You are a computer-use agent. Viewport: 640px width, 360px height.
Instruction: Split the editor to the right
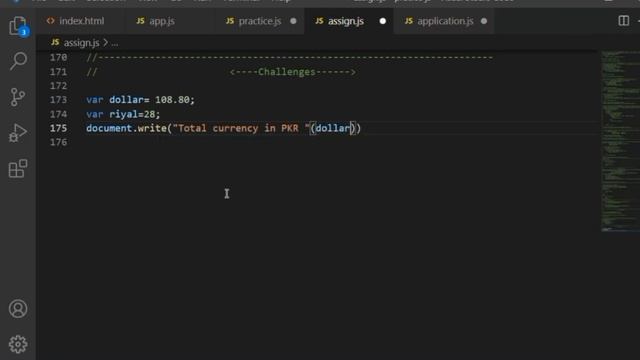(624, 21)
